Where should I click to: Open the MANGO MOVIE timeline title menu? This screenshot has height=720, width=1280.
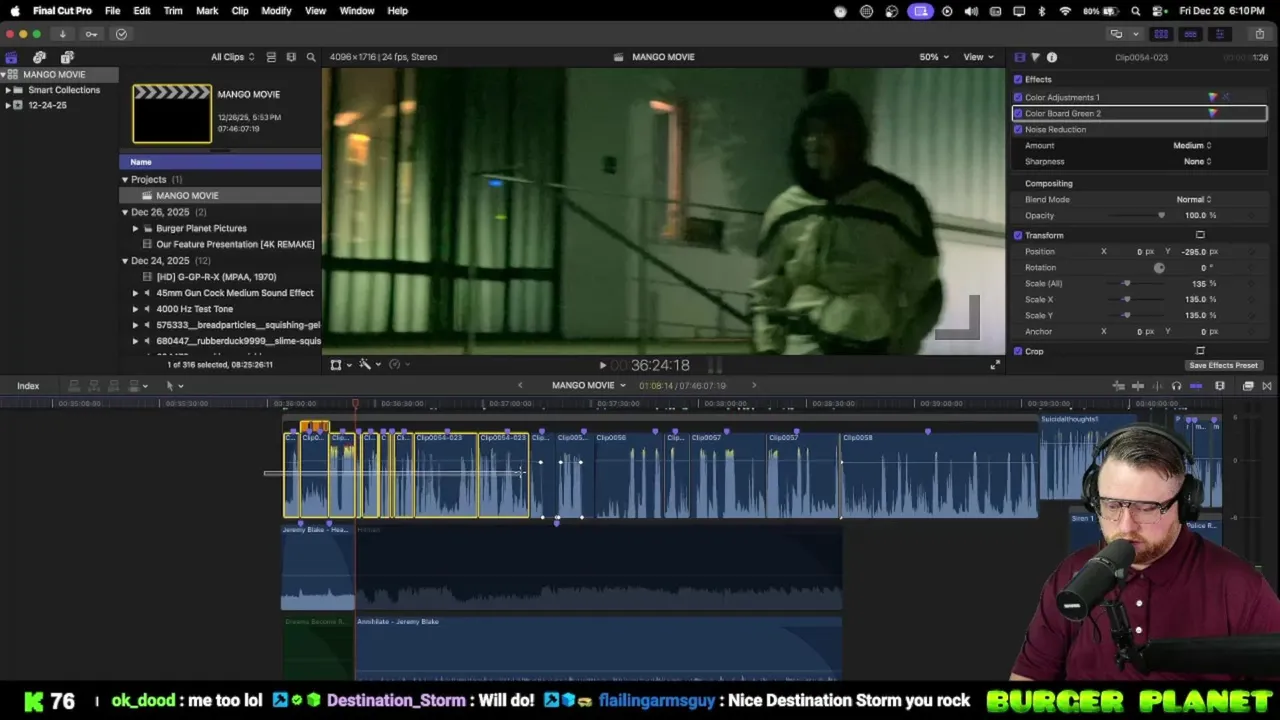click(x=588, y=385)
